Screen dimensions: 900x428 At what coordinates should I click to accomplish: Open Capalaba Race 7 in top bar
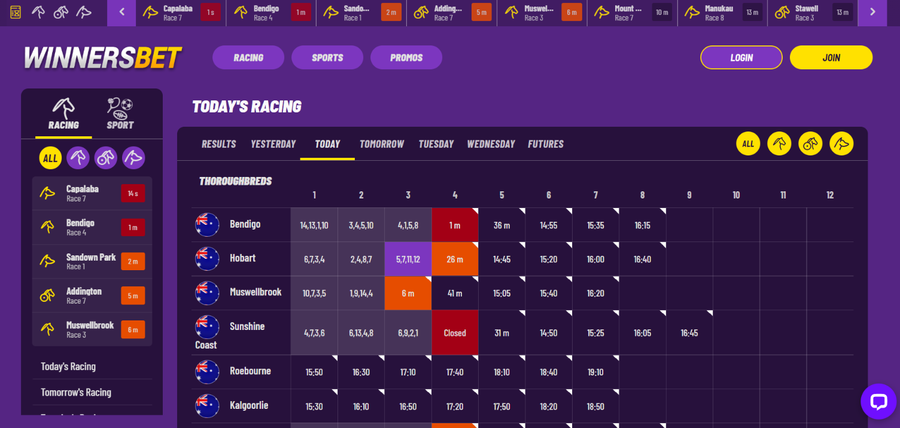[181, 13]
